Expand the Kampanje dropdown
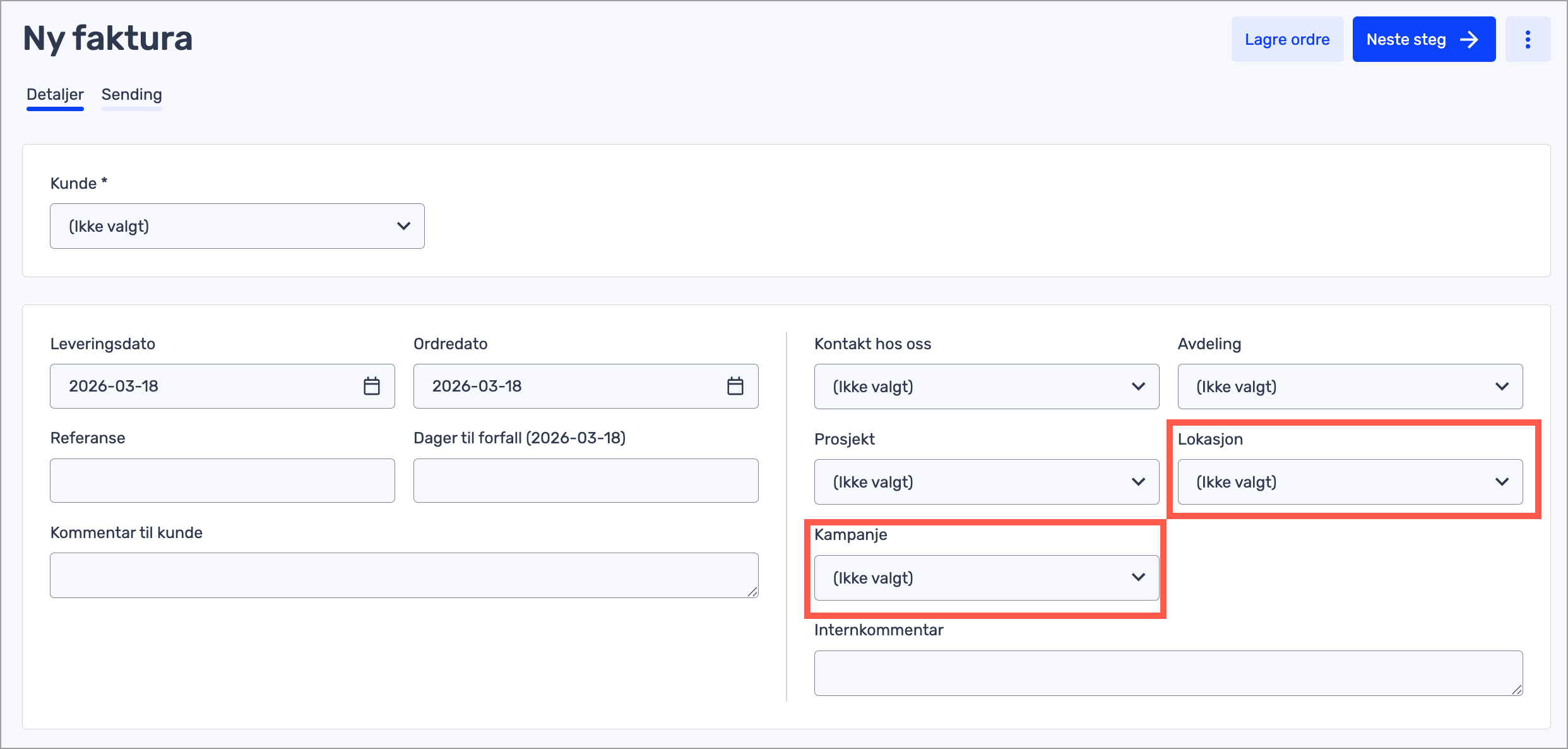This screenshot has width=1568, height=749. coord(986,578)
